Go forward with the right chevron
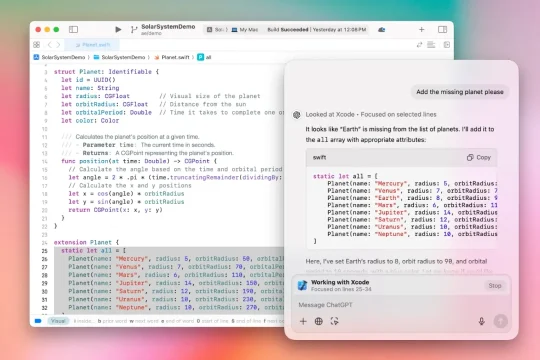Image resolution: width=540 pixels, height=360 pixels. pos(58,45)
